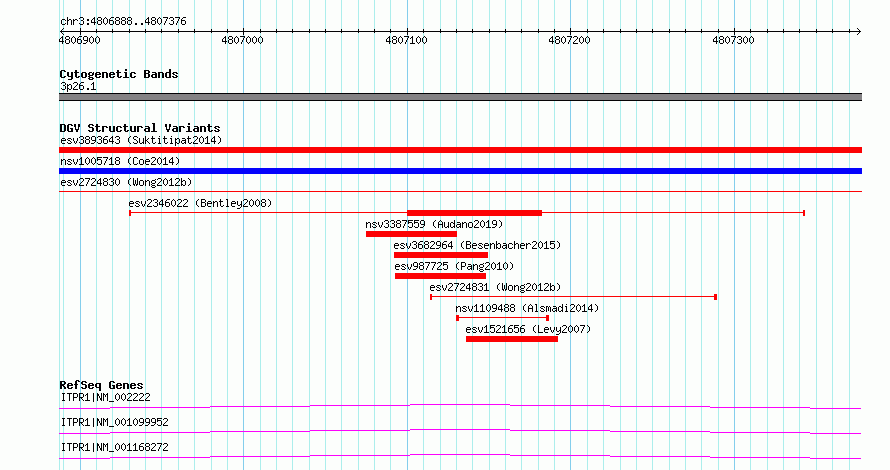
Task: Click the 3p26.1 band label
Action: pos(78,86)
